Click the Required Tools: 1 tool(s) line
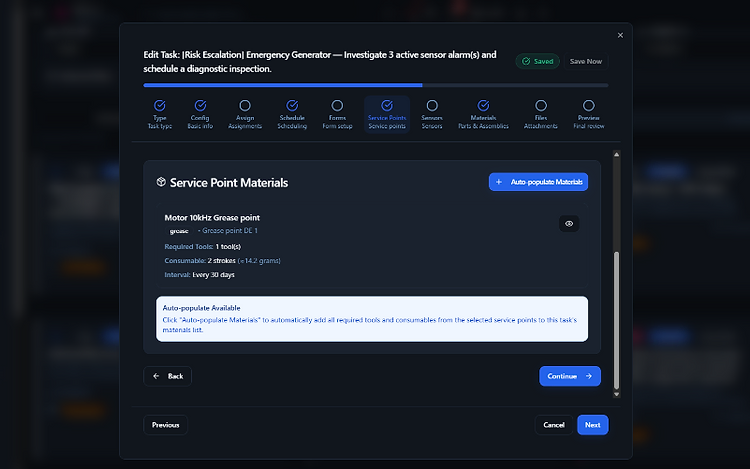The width and height of the screenshot is (750, 469). point(203,247)
